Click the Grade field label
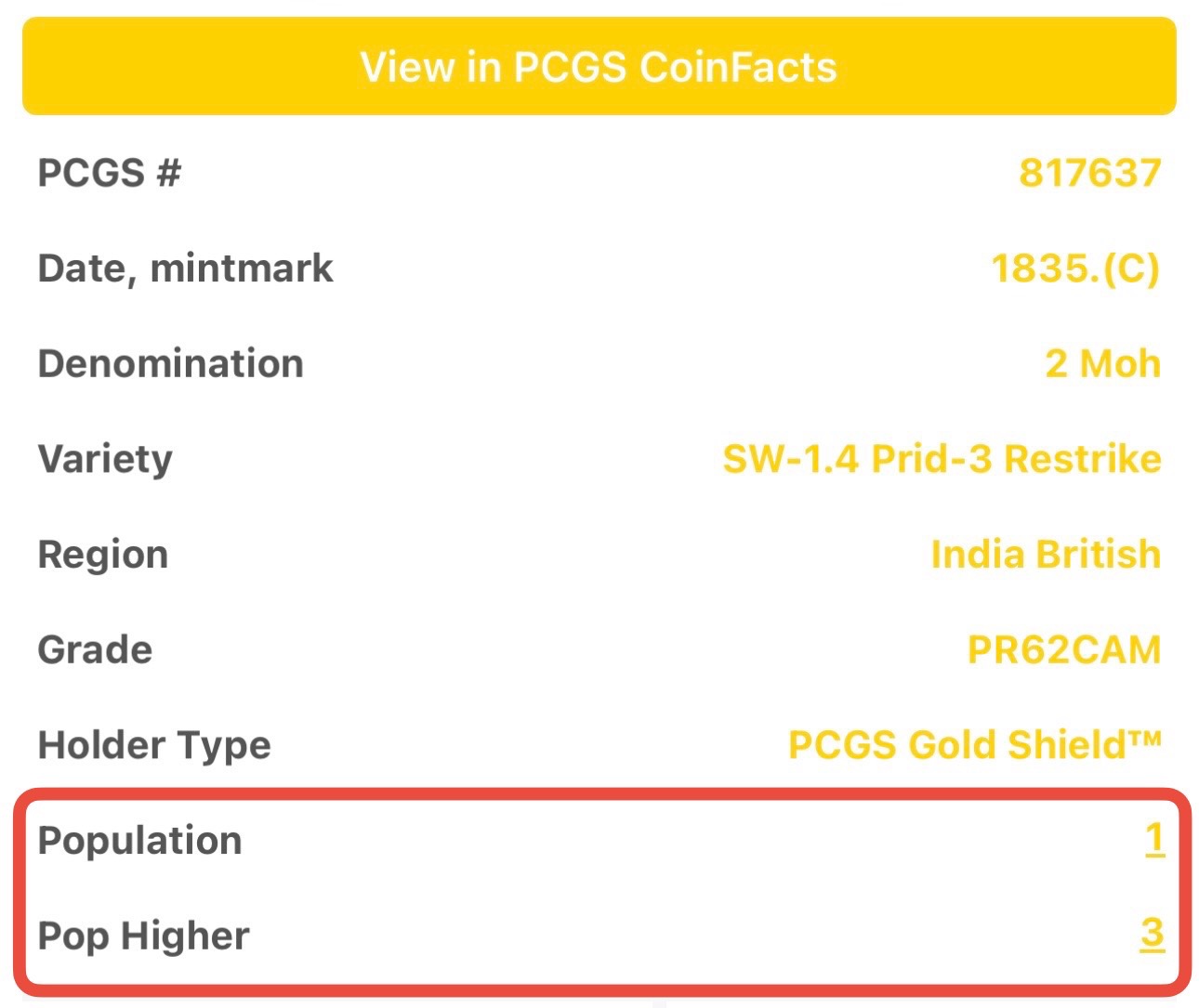The width and height of the screenshot is (1199, 1008). point(95,649)
